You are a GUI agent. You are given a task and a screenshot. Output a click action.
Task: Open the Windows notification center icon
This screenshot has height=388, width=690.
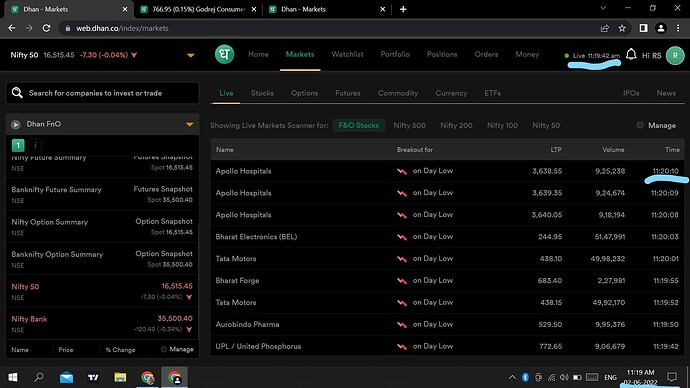pos(672,377)
